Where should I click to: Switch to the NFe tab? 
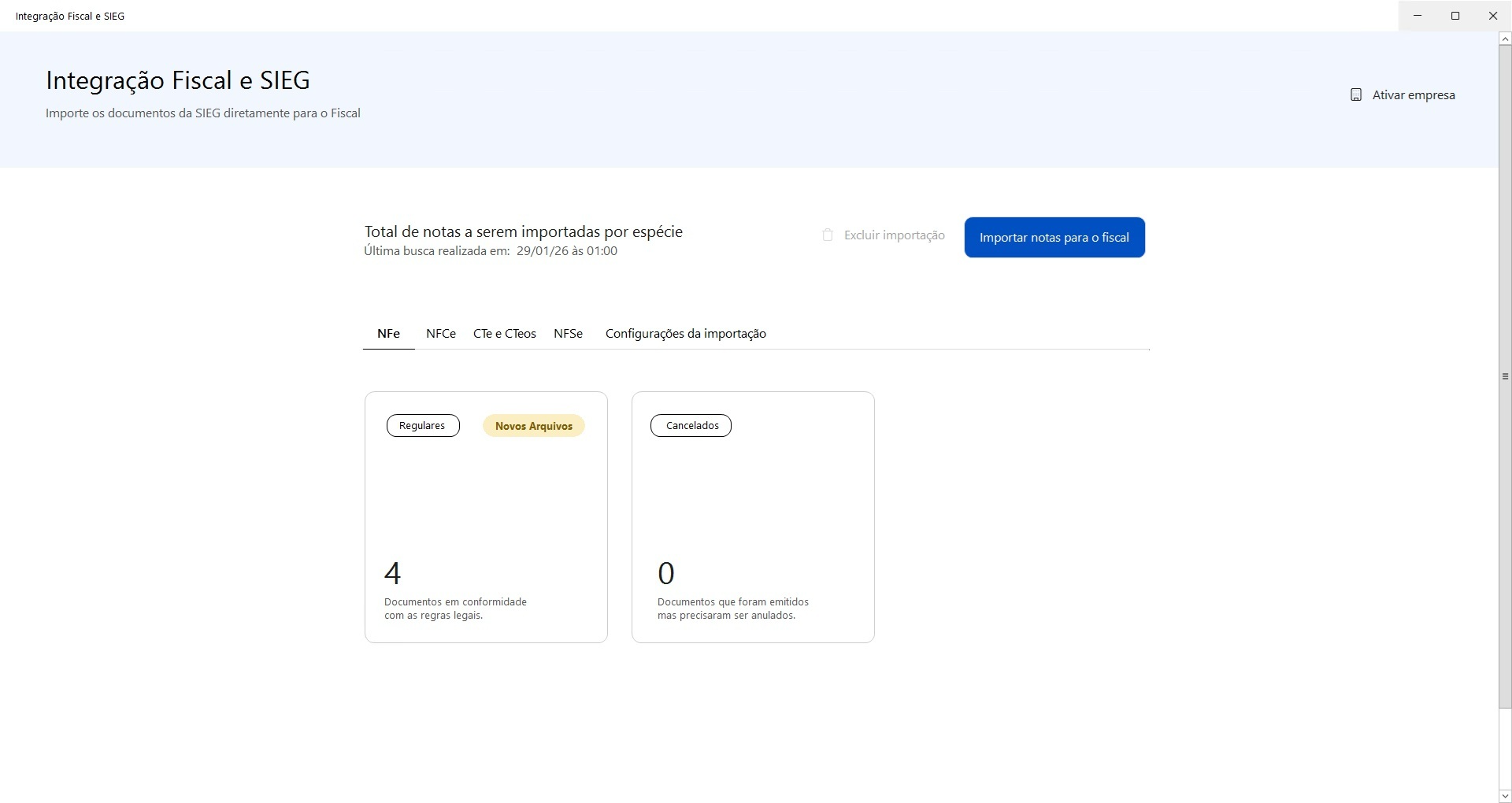388,334
